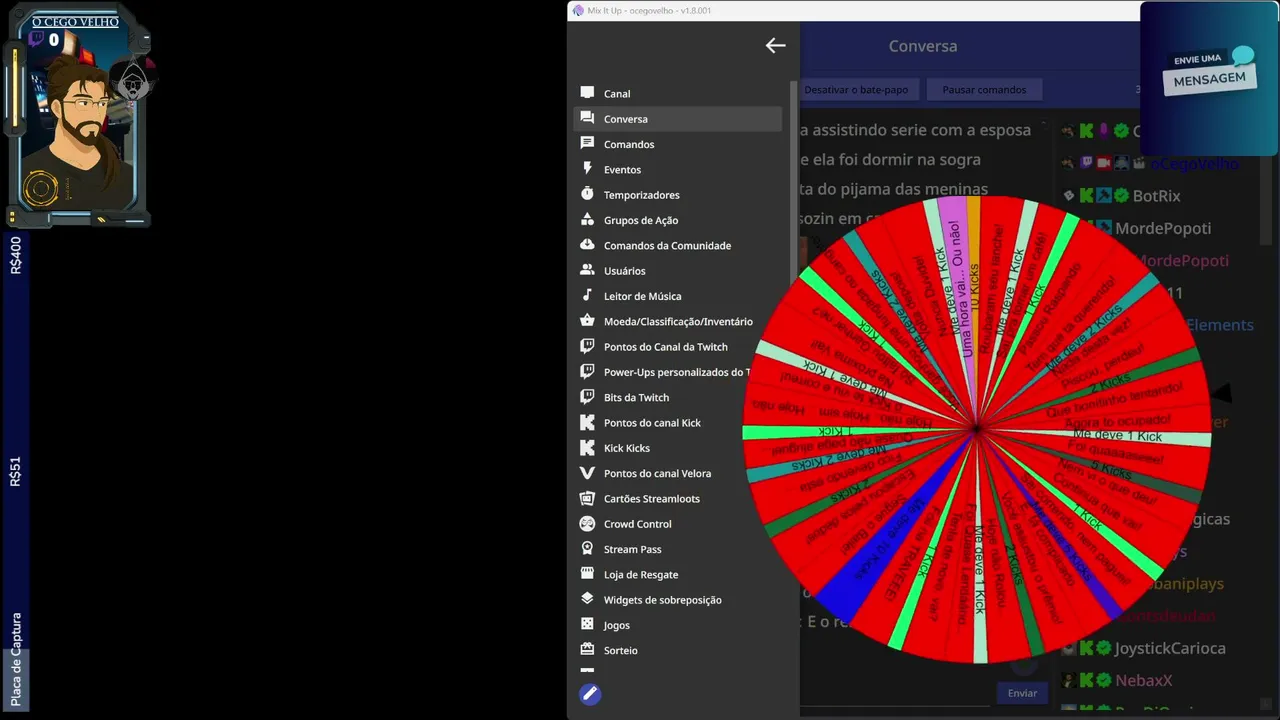Select user JoystickCarioca in the viewer list

click(1169, 648)
